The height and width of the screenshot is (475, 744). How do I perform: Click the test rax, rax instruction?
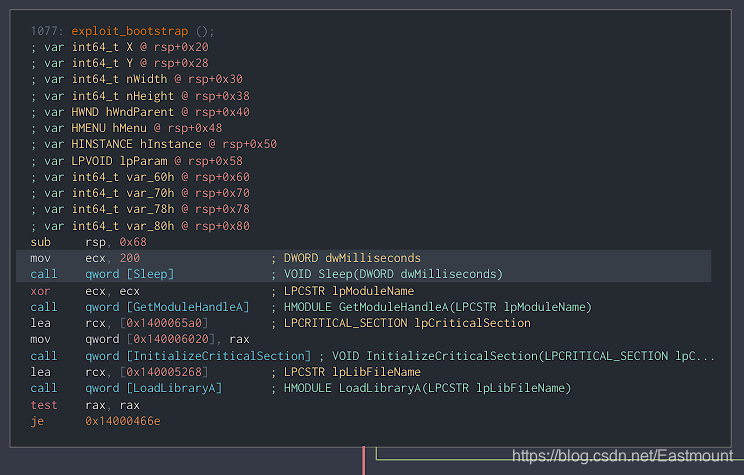pos(85,405)
